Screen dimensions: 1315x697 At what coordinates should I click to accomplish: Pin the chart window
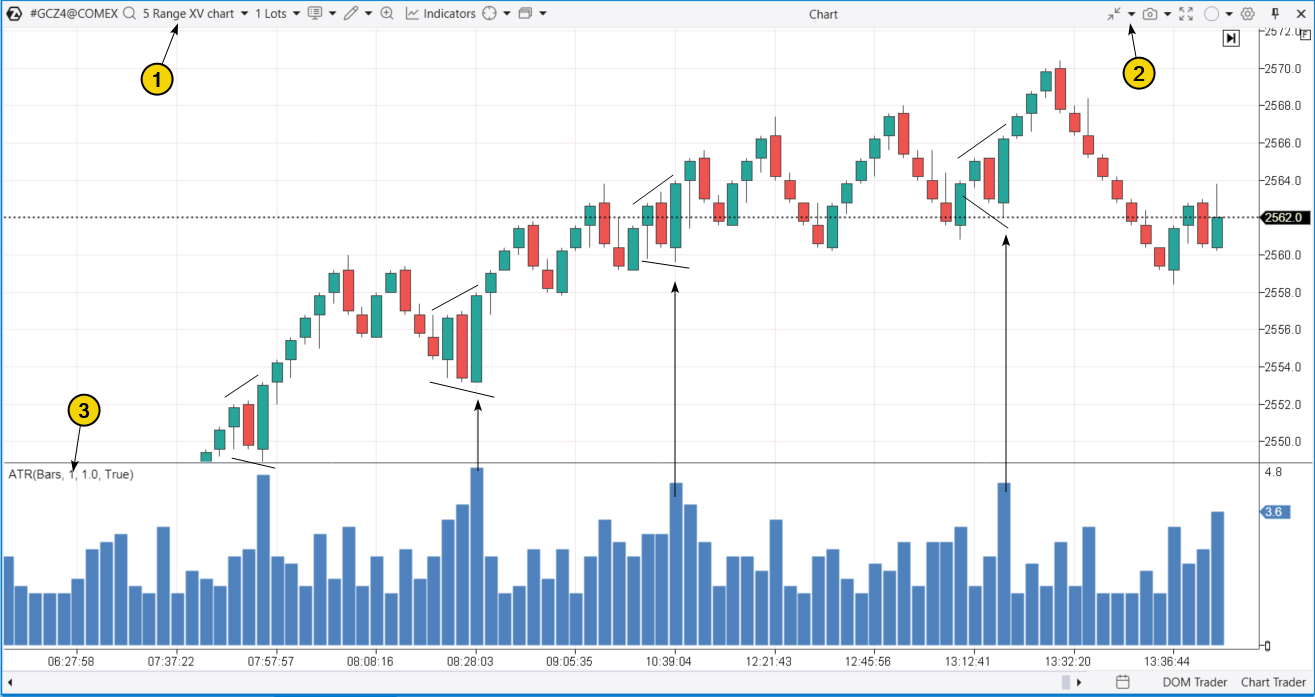tap(1275, 14)
